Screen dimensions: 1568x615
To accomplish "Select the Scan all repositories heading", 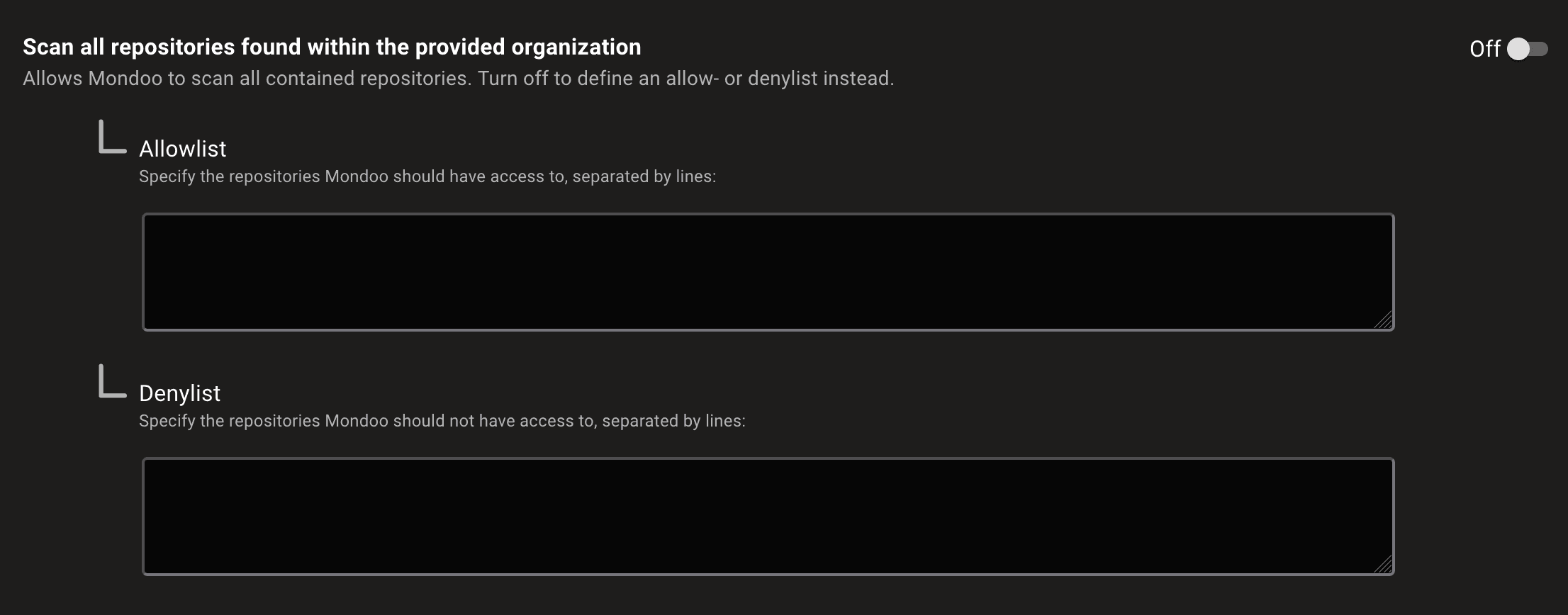I will [x=331, y=46].
